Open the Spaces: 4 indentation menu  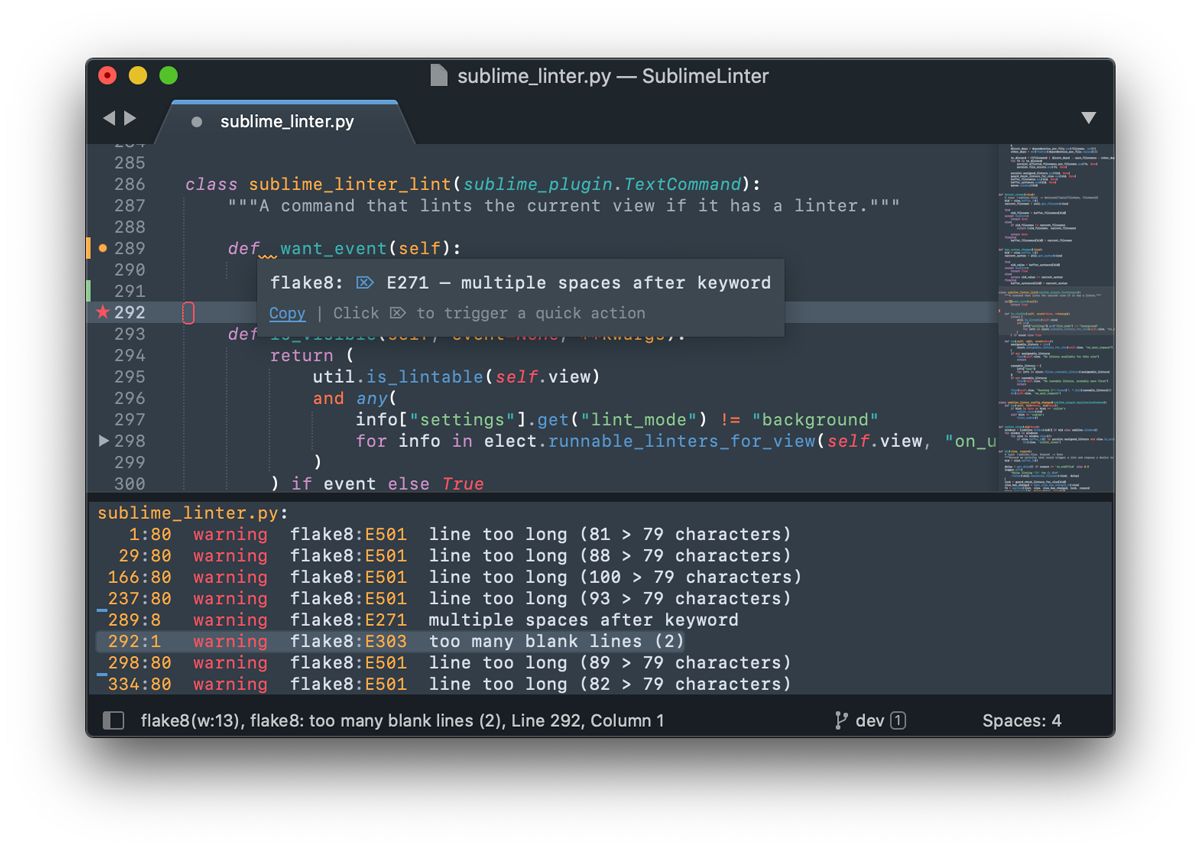point(1022,720)
